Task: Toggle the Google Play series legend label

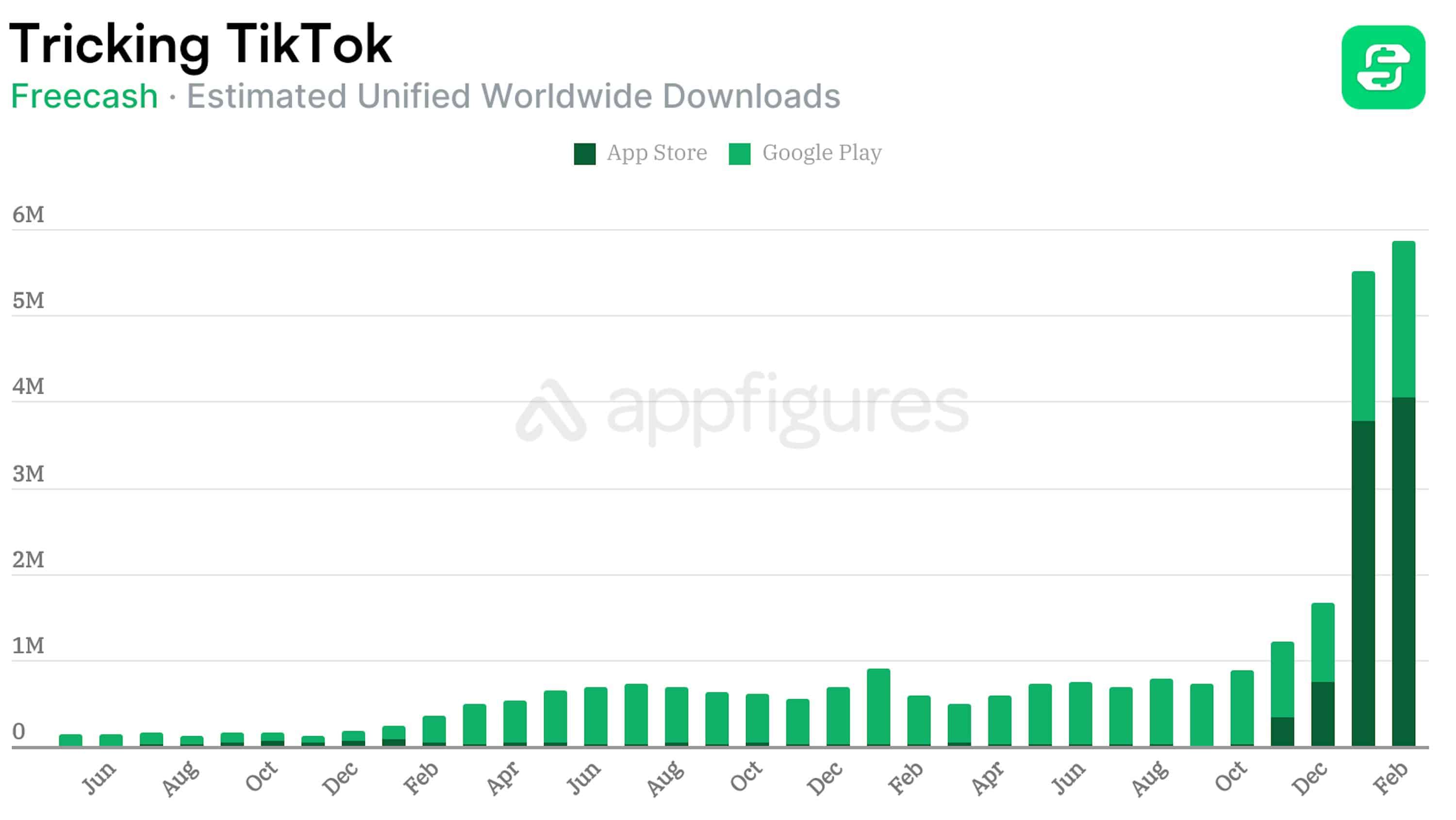Action: point(821,153)
